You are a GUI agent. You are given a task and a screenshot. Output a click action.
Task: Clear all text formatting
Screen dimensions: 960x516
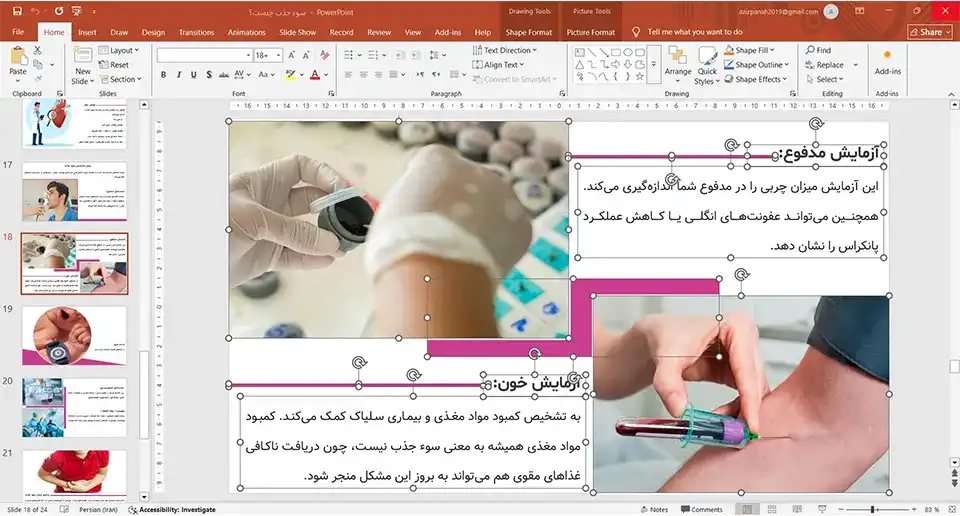point(324,55)
